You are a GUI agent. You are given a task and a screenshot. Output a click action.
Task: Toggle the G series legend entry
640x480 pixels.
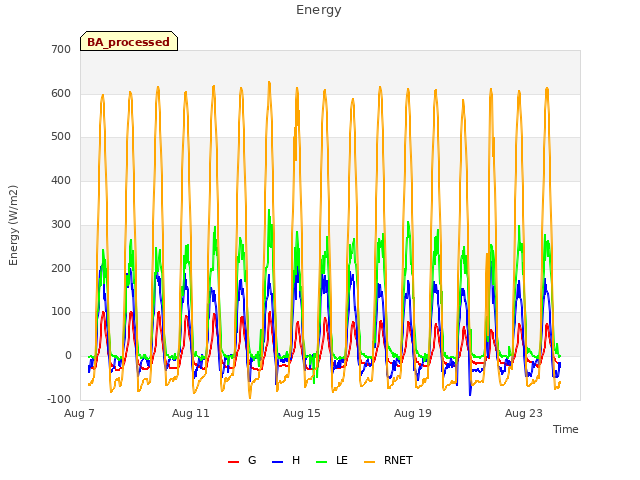coord(242,460)
